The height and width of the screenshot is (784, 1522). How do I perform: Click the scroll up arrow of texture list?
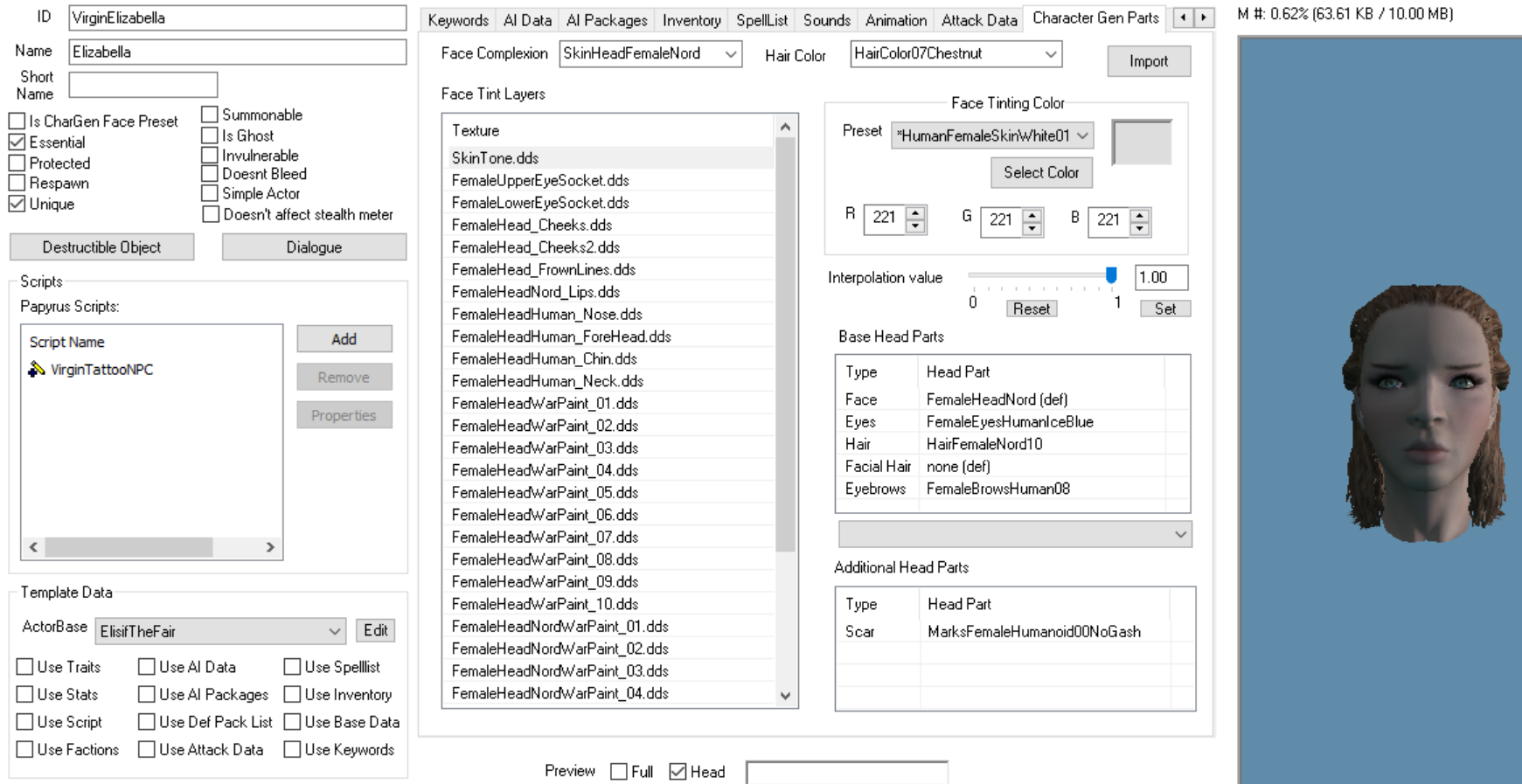point(785,128)
